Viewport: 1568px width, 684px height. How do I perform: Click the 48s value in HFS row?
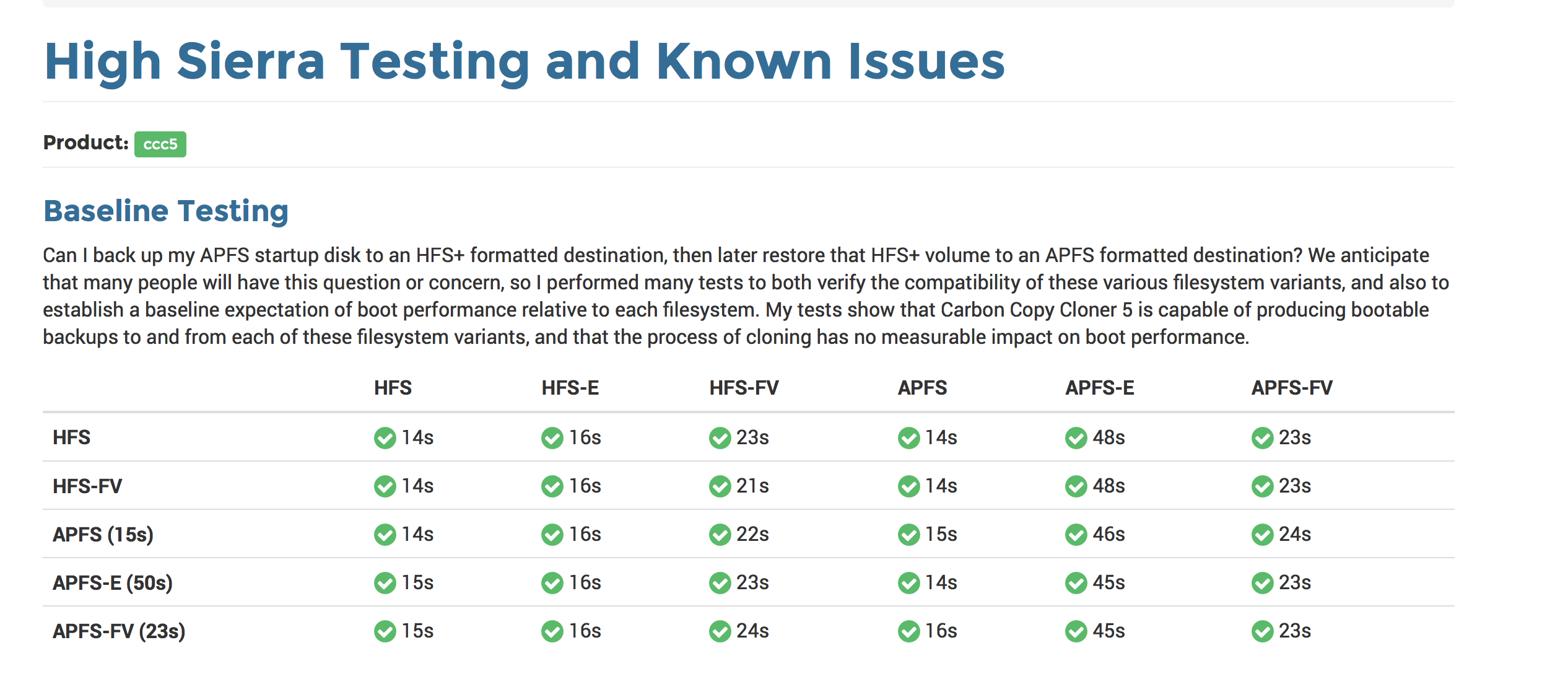[1108, 438]
